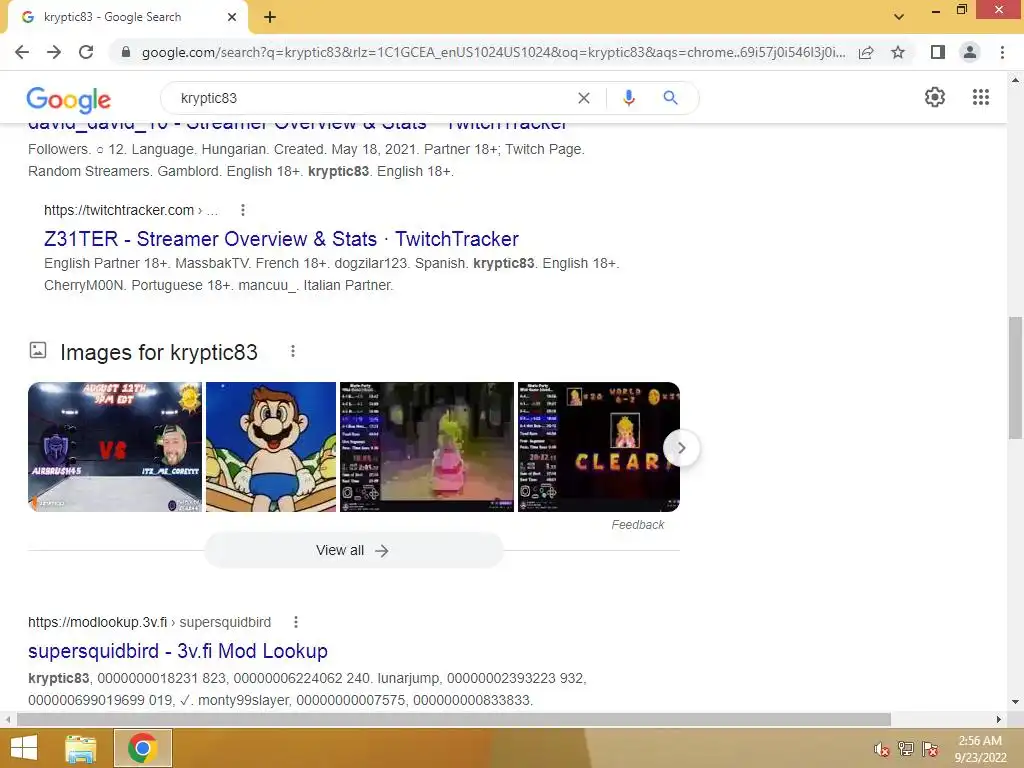Open the Action Center flag icon

point(930,748)
